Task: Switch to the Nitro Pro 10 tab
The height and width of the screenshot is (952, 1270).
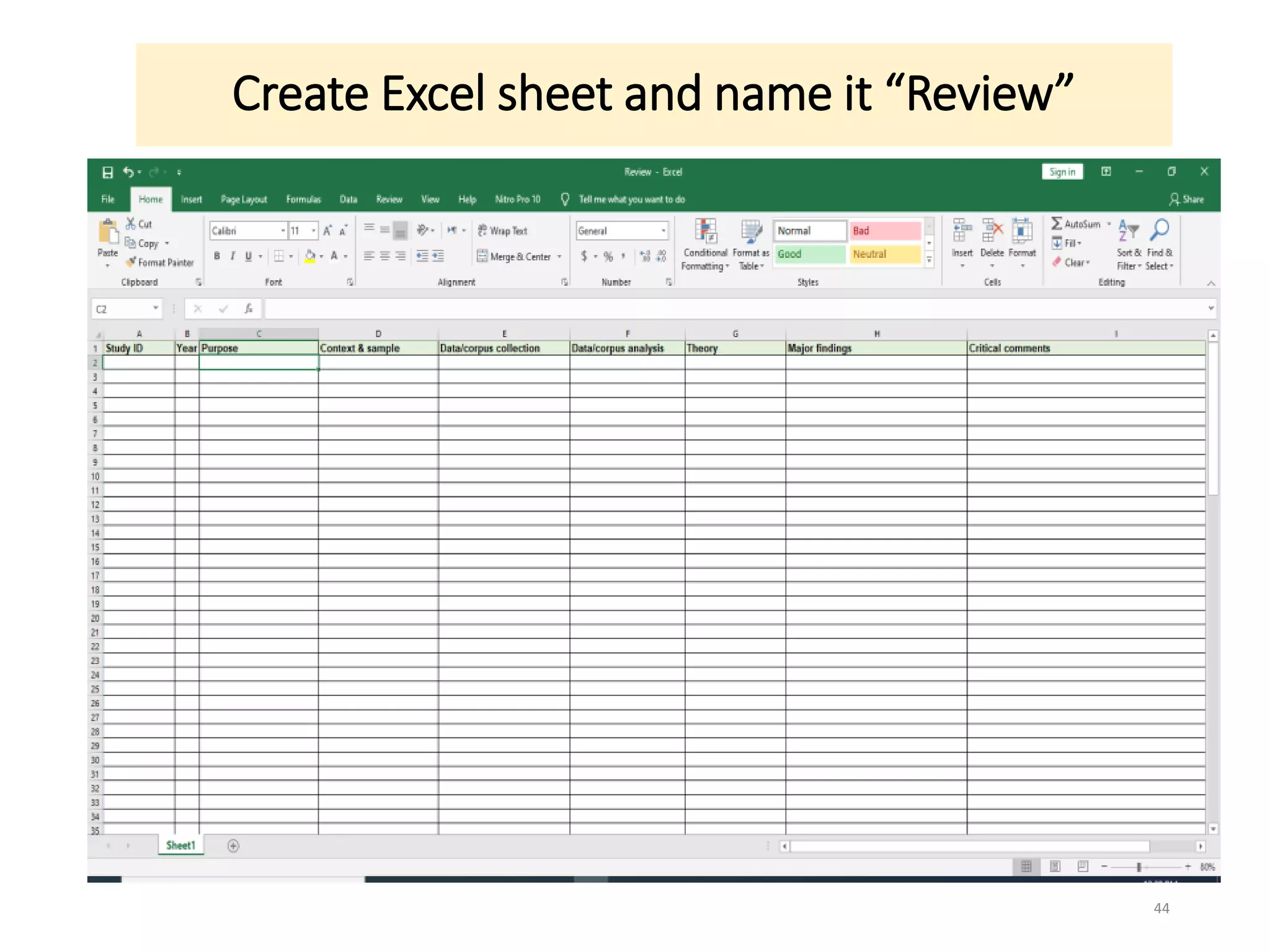Action: [x=518, y=199]
